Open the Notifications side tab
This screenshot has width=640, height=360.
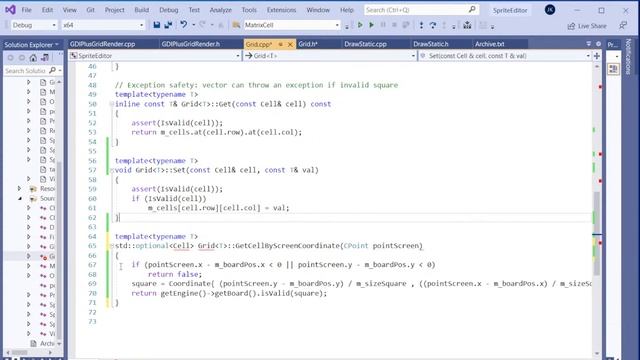(628, 56)
